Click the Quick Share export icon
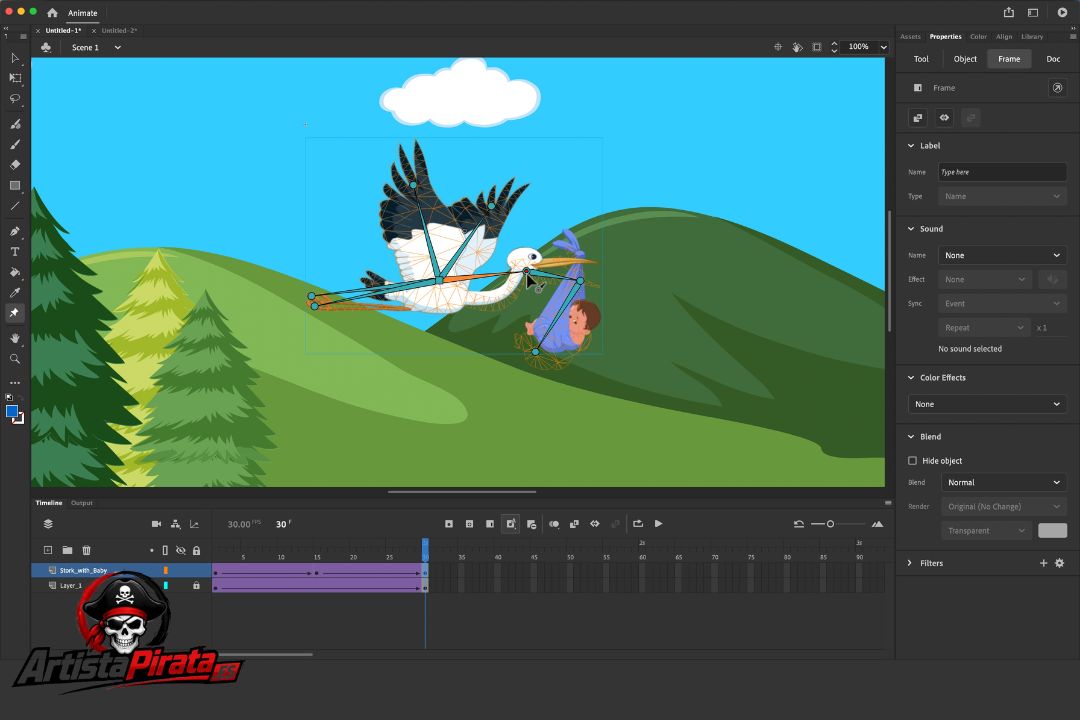The image size is (1080, 720). [1008, 12]
